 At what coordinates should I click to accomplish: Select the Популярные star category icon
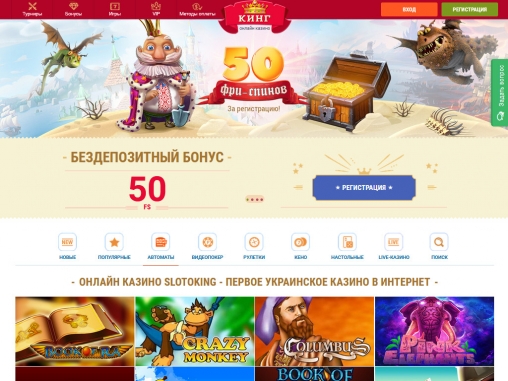114,242
